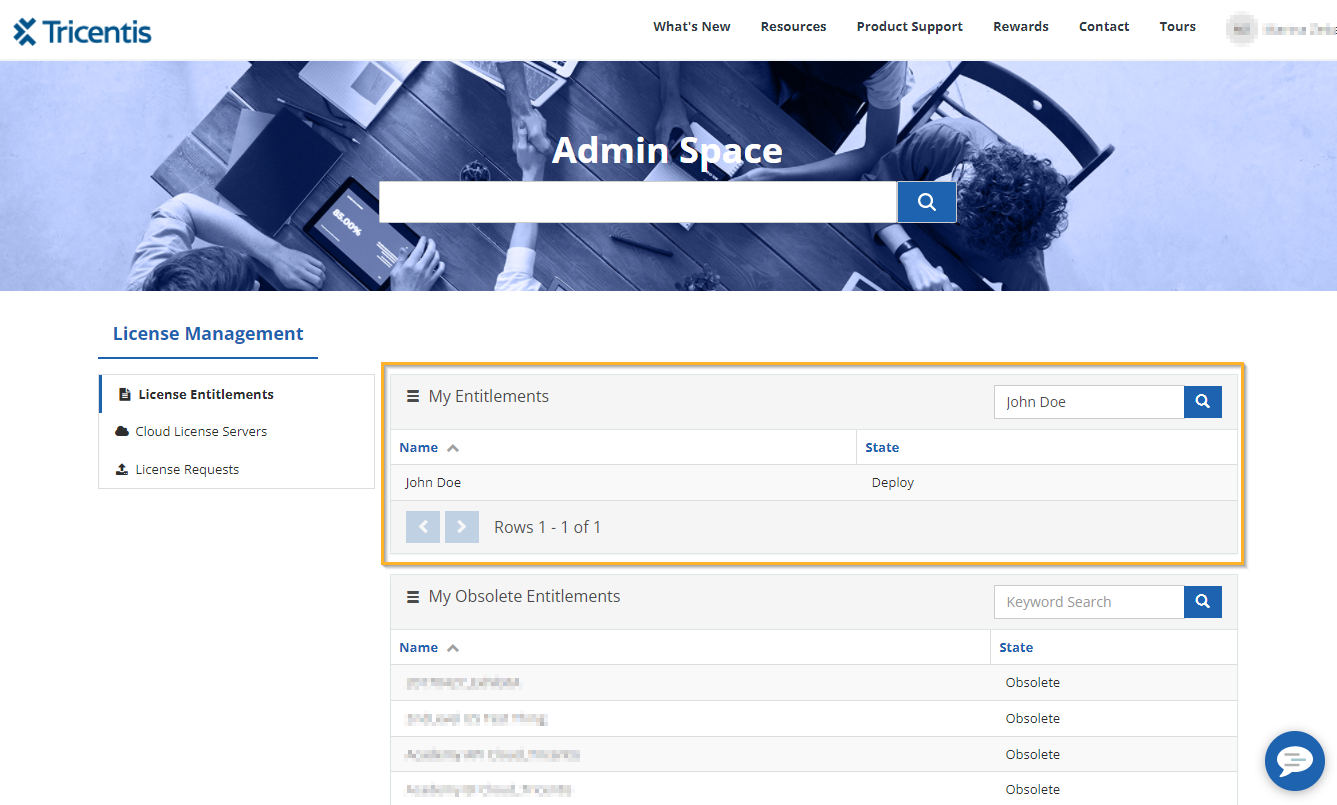Click the Admin Space main search field

coord(637,202)
